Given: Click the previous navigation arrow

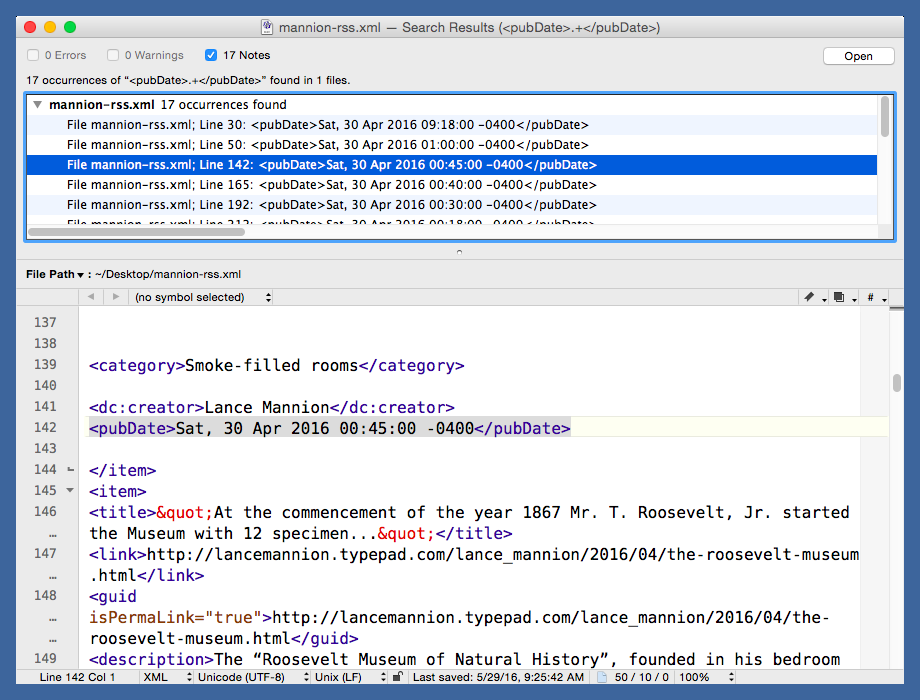Looking at the screenshot, I should (x=91, y=297).
